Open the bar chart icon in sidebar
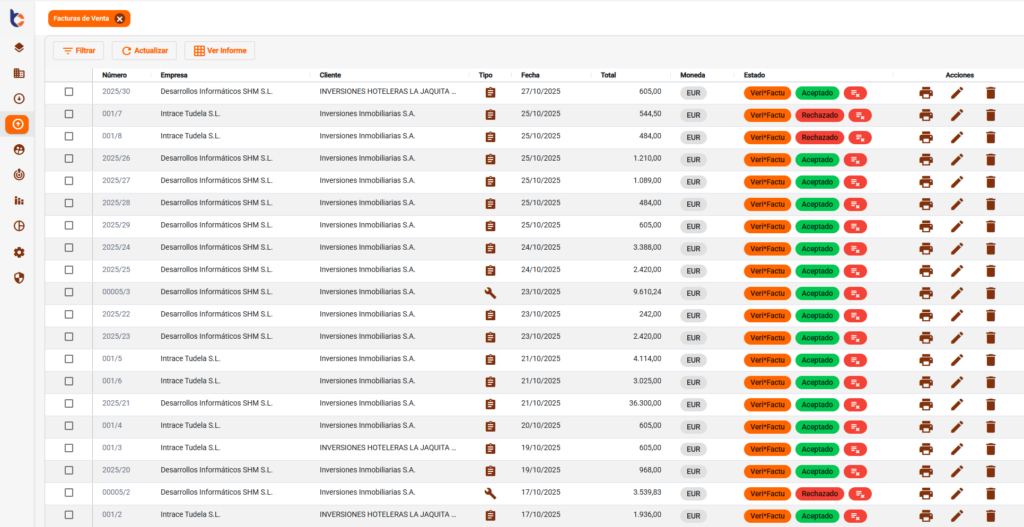This screenshot has width=1024, height=527. point(18,200)
